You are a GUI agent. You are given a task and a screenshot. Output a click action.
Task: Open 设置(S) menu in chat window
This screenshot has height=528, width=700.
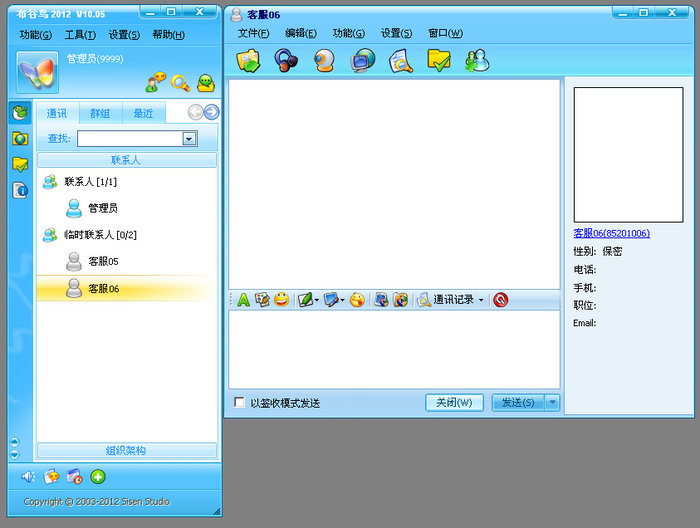coord(396,33)
